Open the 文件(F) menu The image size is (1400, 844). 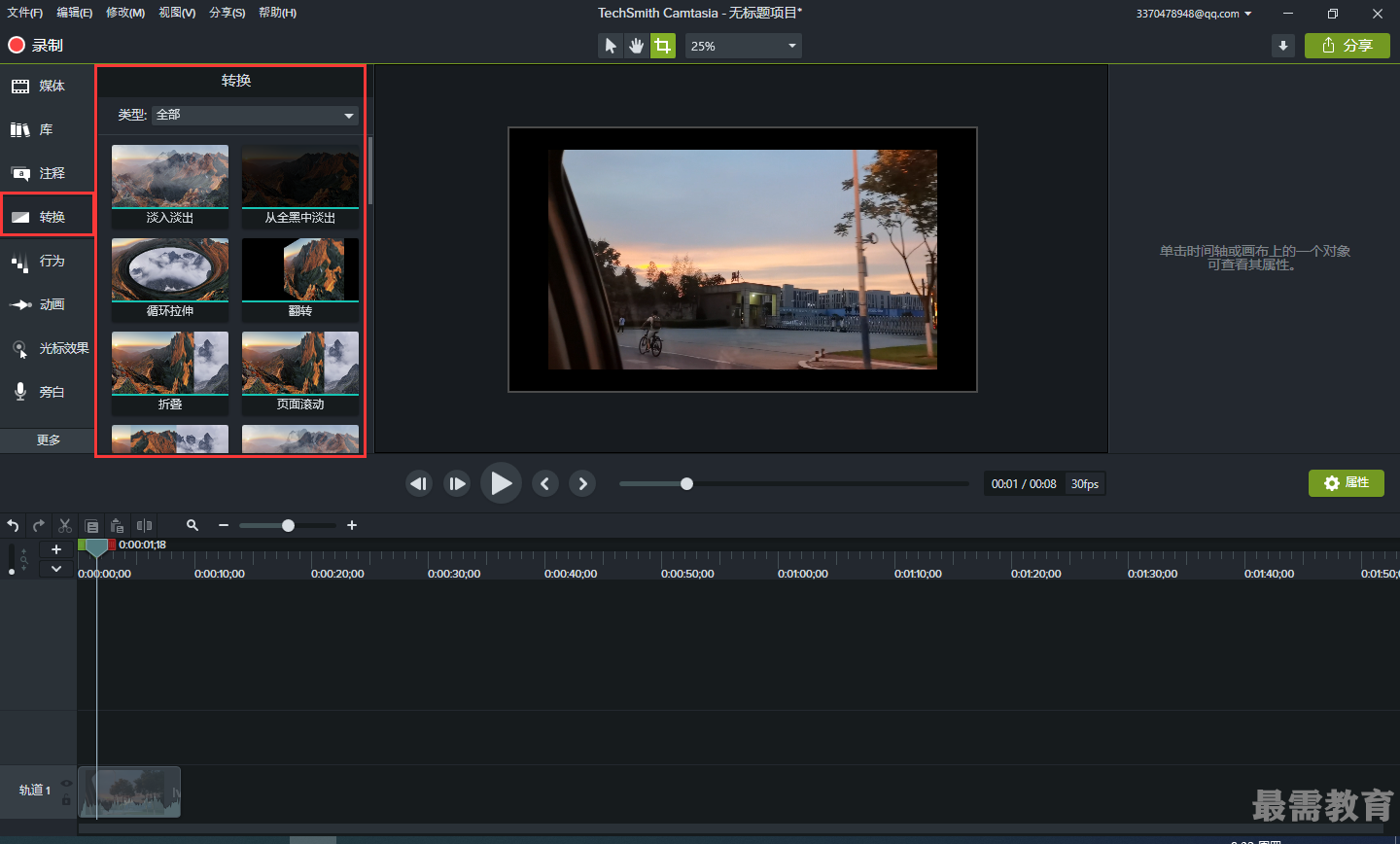click(25, 13)
